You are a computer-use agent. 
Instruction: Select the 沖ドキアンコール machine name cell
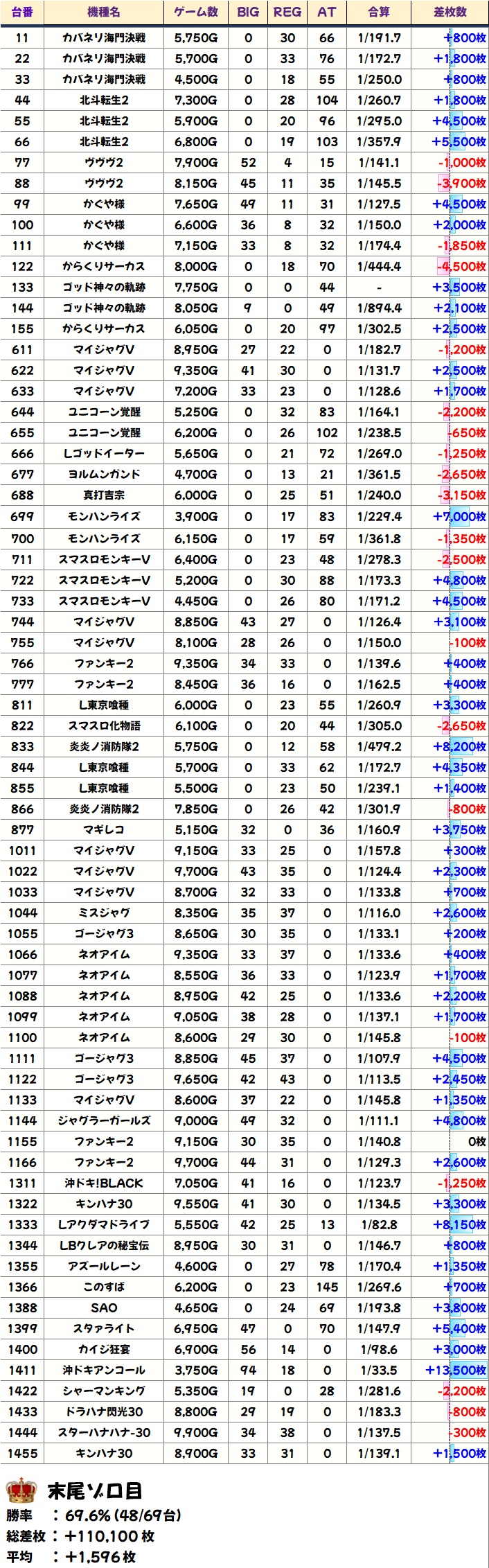pos(104,1370)
